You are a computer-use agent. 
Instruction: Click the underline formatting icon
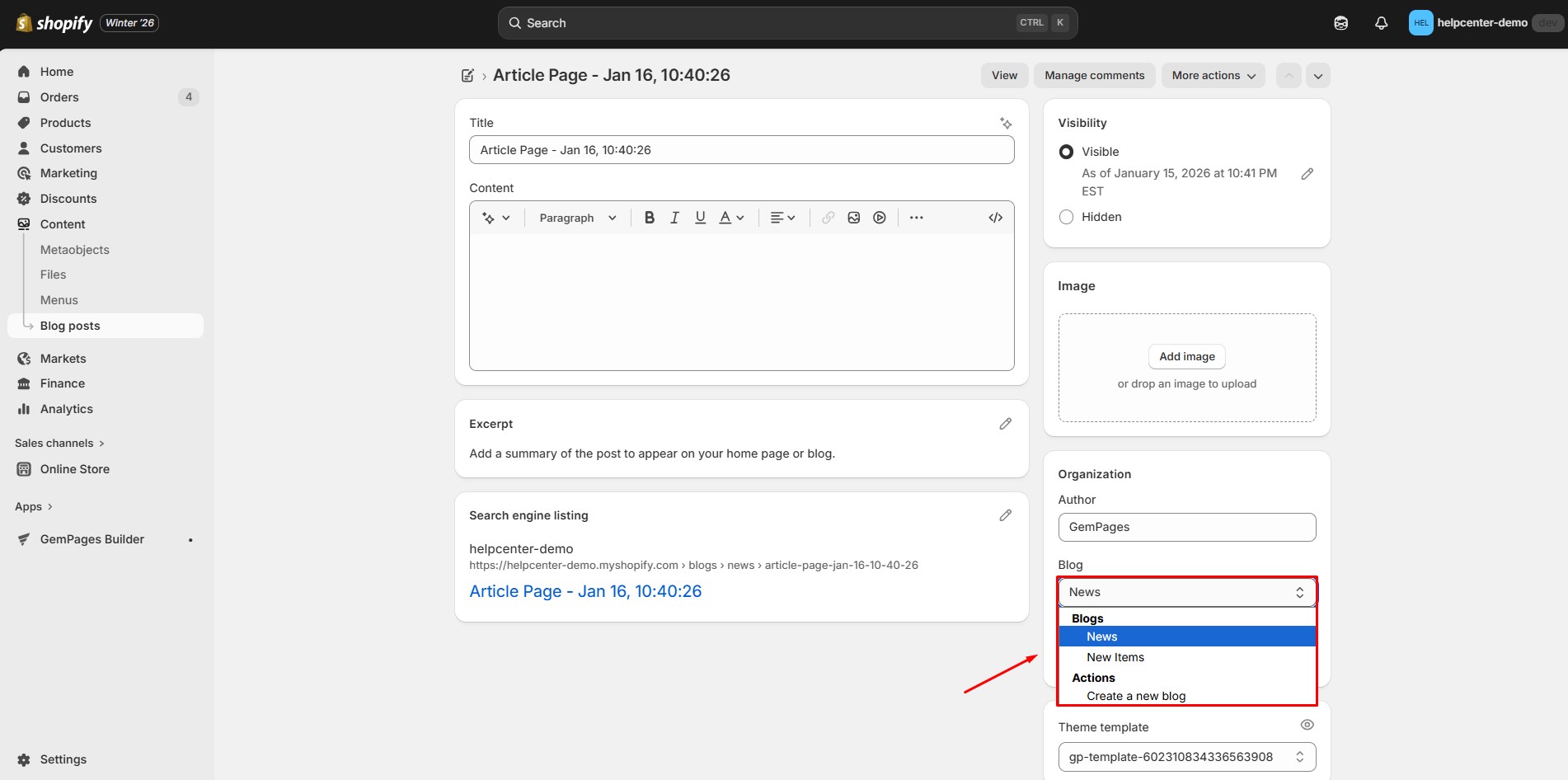(700, 218)
